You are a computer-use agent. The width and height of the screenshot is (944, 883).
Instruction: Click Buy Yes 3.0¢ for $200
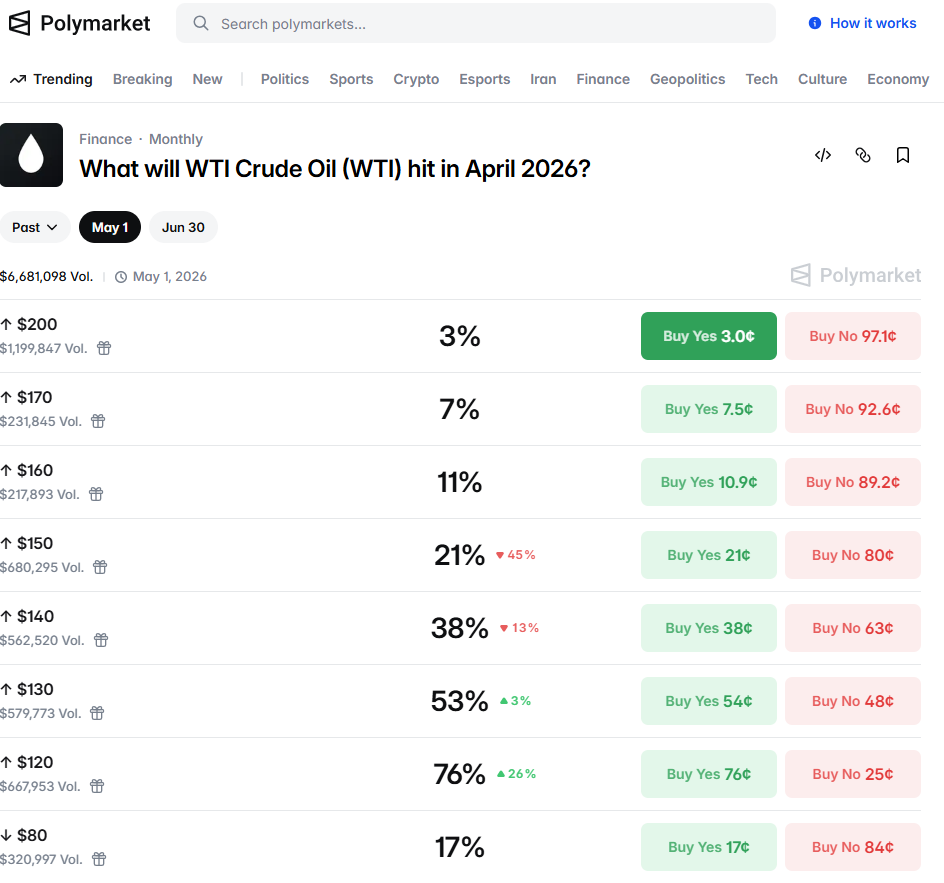708,336
